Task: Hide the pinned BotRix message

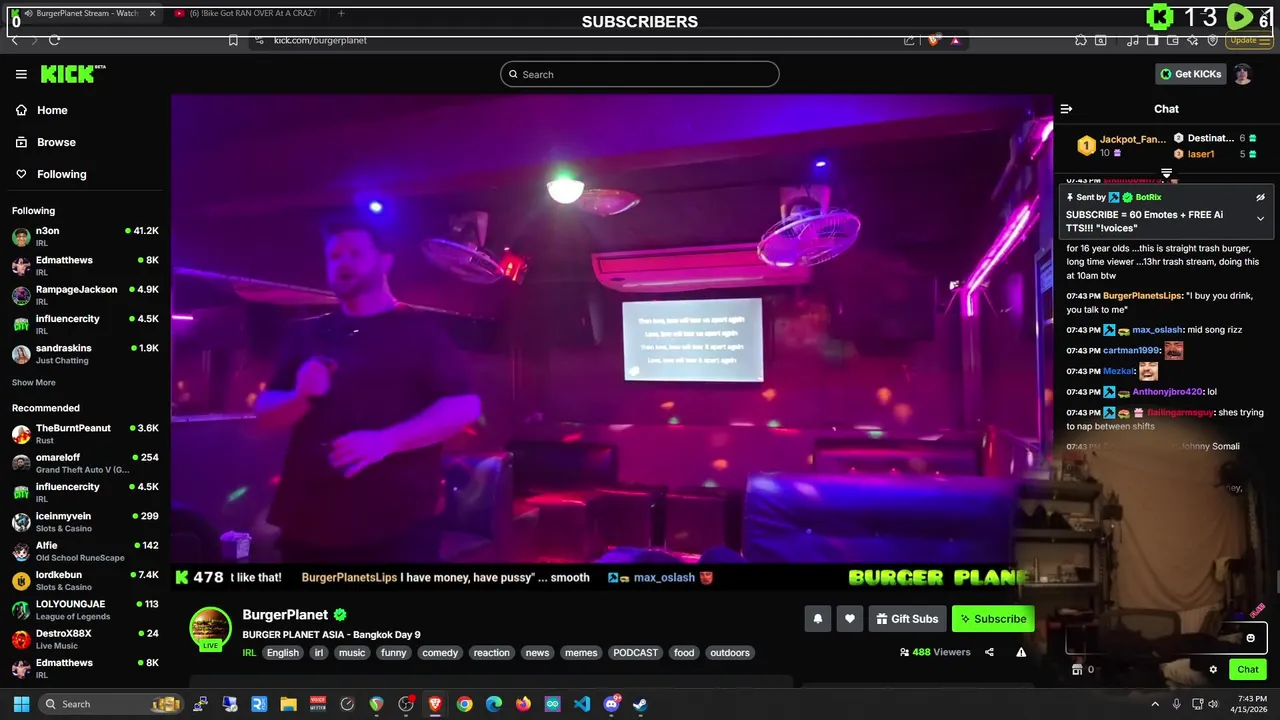Action: (1260, 197)
